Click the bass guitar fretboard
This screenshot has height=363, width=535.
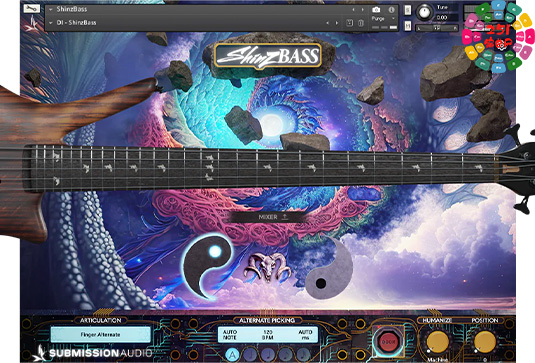click(259, 168)
